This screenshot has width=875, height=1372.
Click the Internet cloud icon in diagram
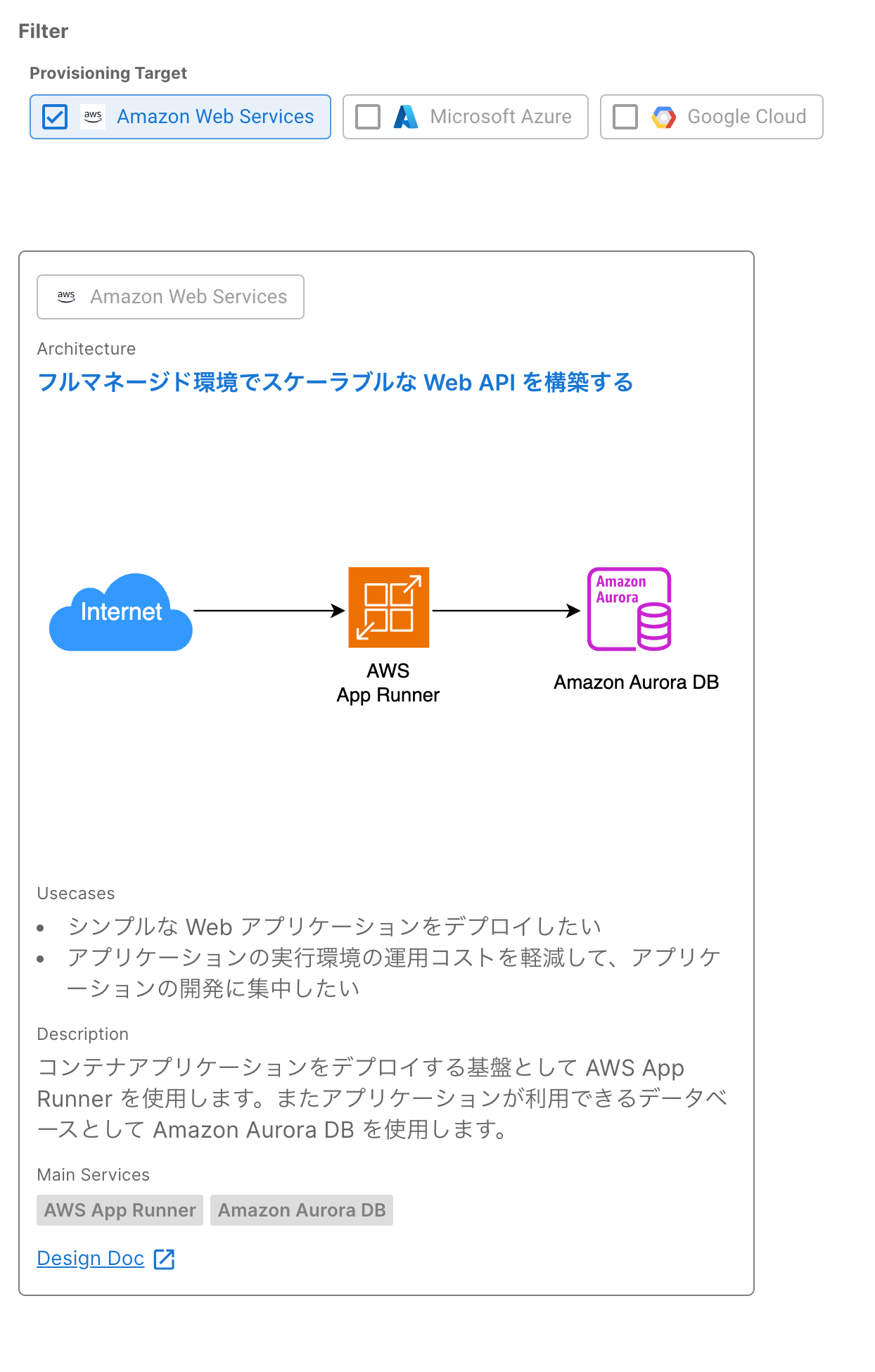pyautogui.click(x=121, y=612)
